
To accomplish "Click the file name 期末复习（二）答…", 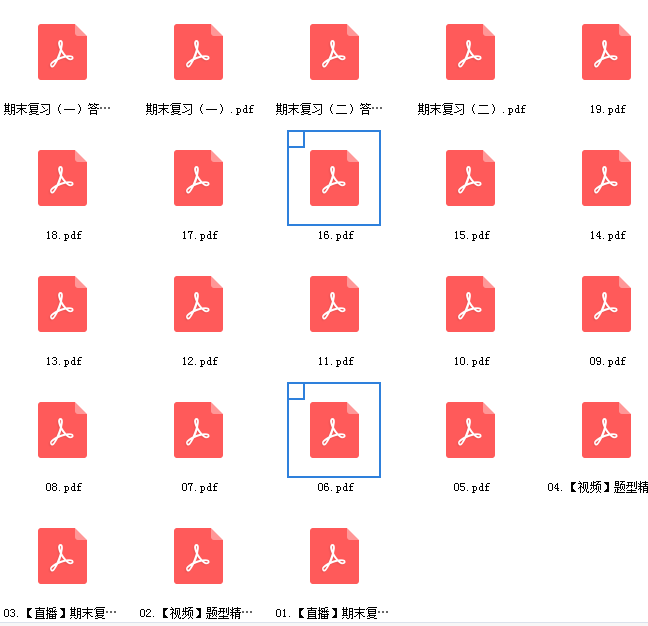I will tap(329, 109).
